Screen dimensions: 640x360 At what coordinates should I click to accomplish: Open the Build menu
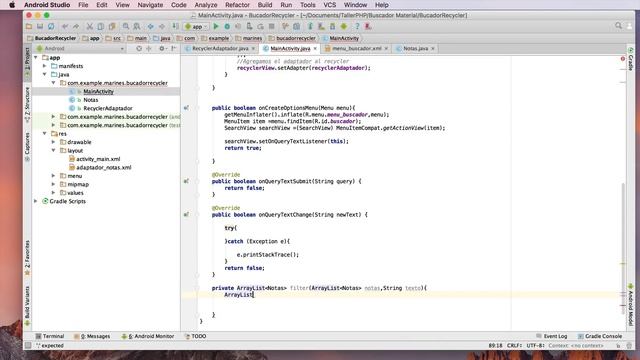tap(265, 5)
